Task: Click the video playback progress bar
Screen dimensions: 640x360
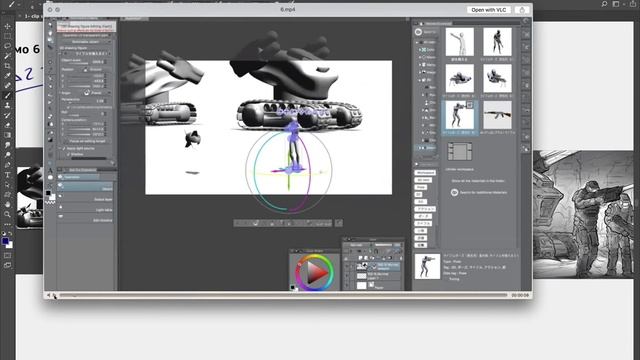Action: [x=283, y=295]
